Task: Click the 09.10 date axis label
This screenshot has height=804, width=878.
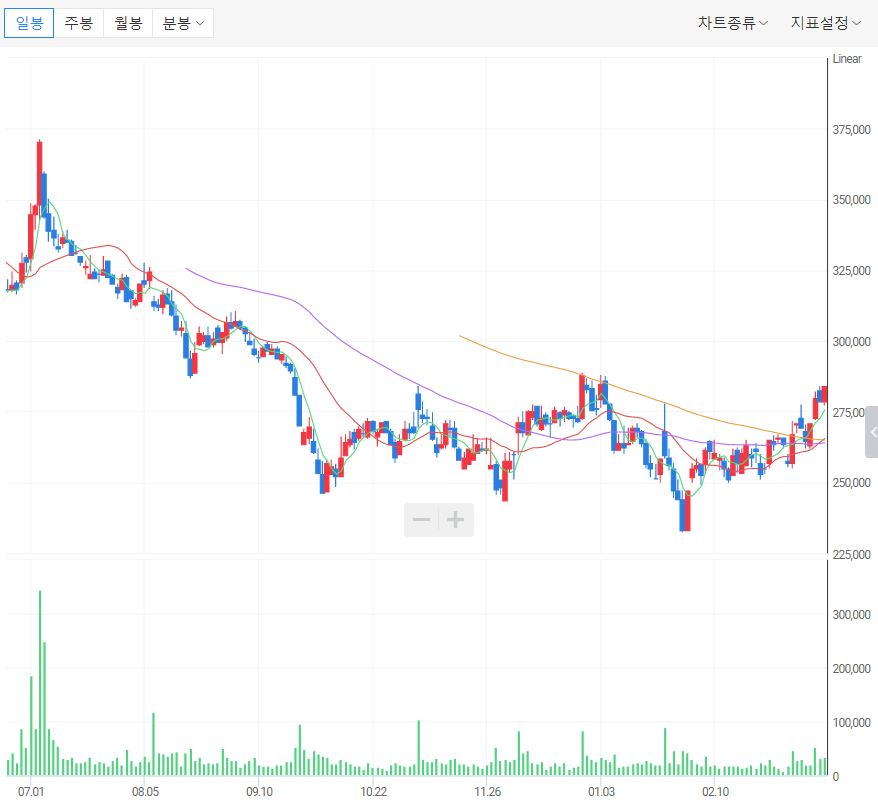Action: coord(259,792)
